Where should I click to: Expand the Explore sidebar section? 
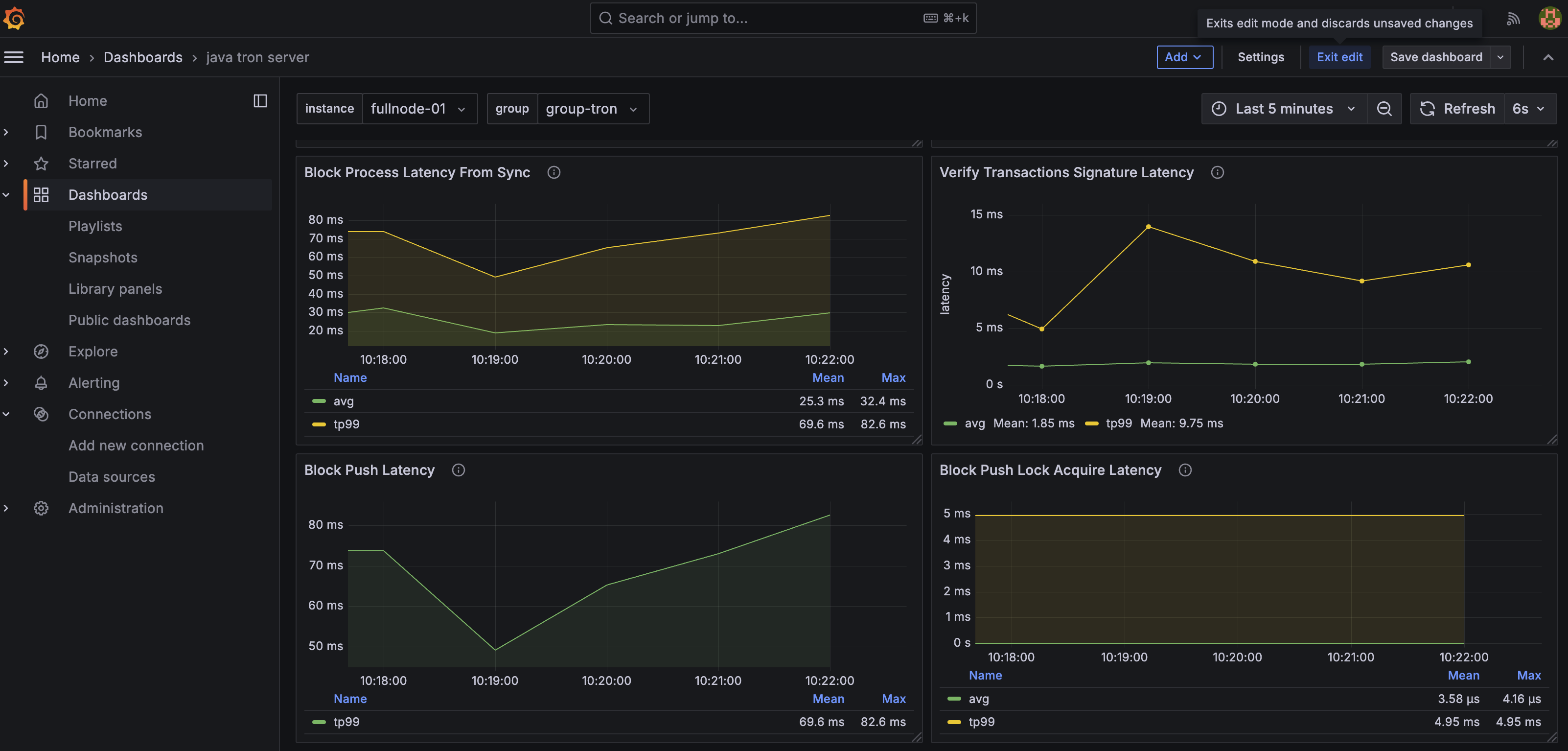(6, 352)
